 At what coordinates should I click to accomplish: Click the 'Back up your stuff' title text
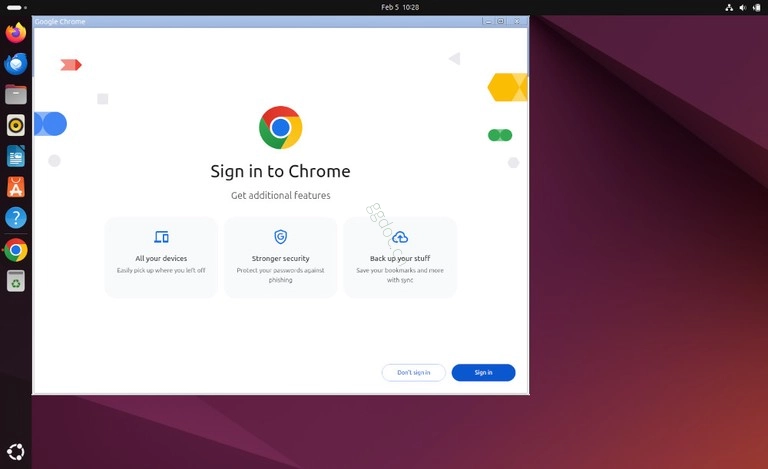(x=400, y=258)
